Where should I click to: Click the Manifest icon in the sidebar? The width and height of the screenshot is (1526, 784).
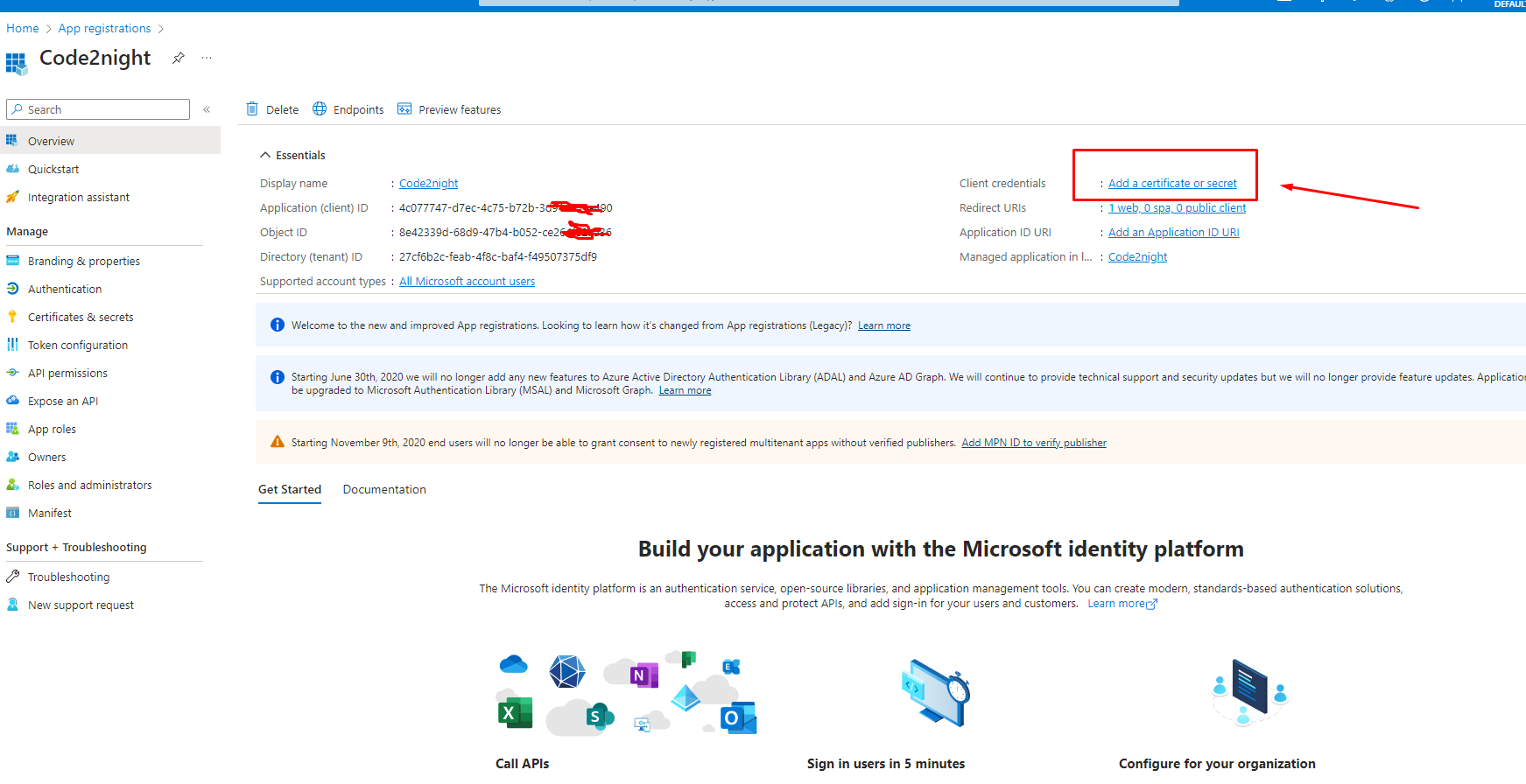12,513
